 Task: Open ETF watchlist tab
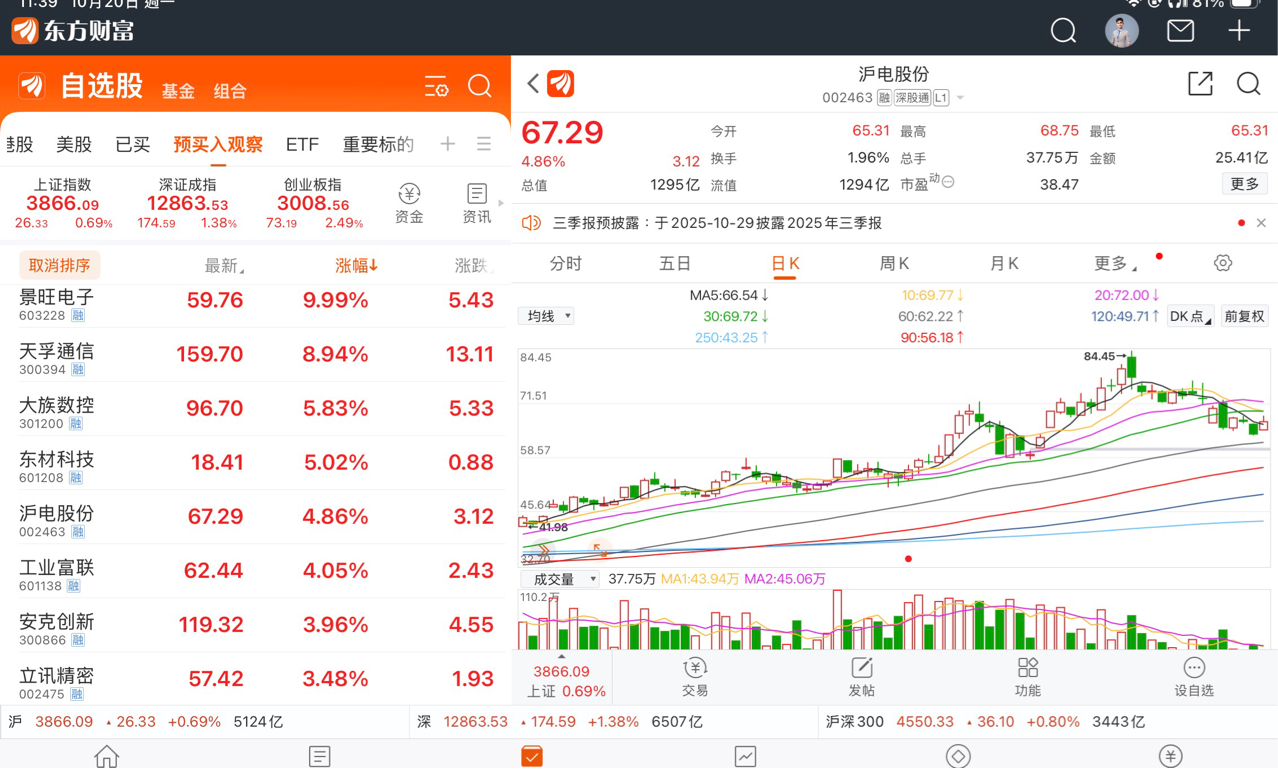coord(302,144)
